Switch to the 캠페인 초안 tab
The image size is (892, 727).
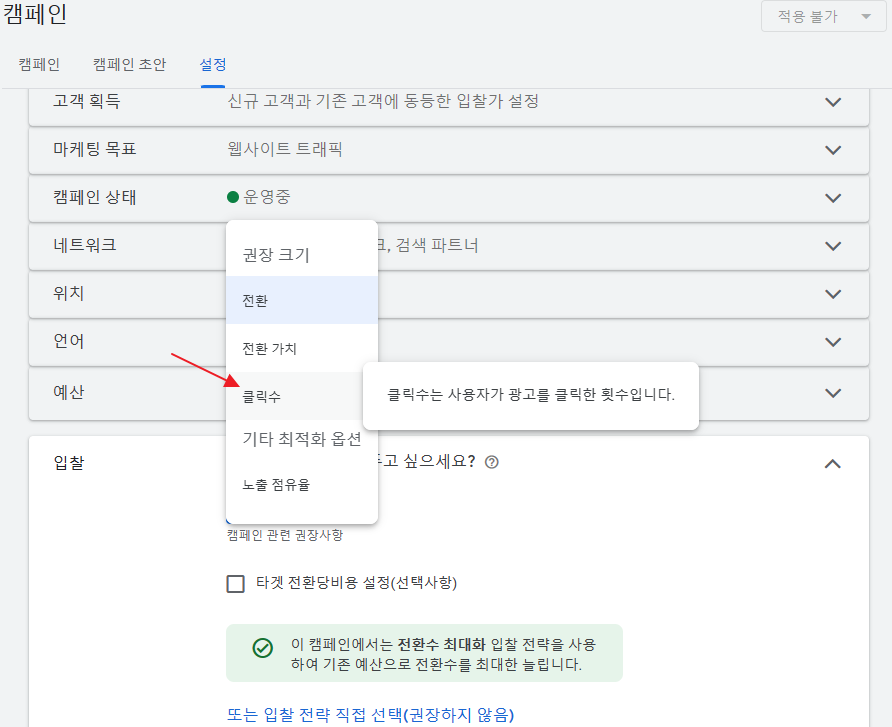click(x=130, y=64)
